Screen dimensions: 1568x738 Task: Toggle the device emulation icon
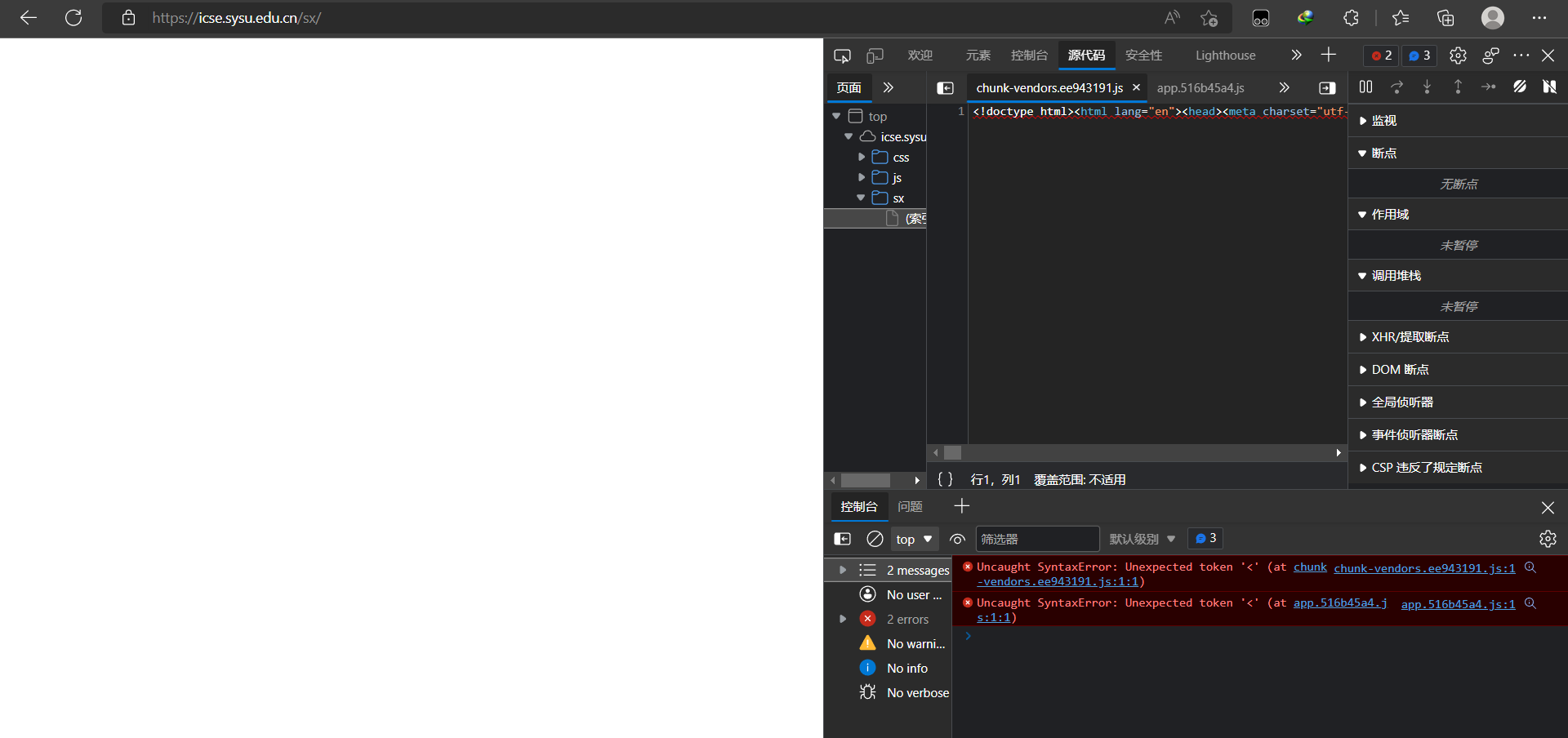click(x=875, y=56)
